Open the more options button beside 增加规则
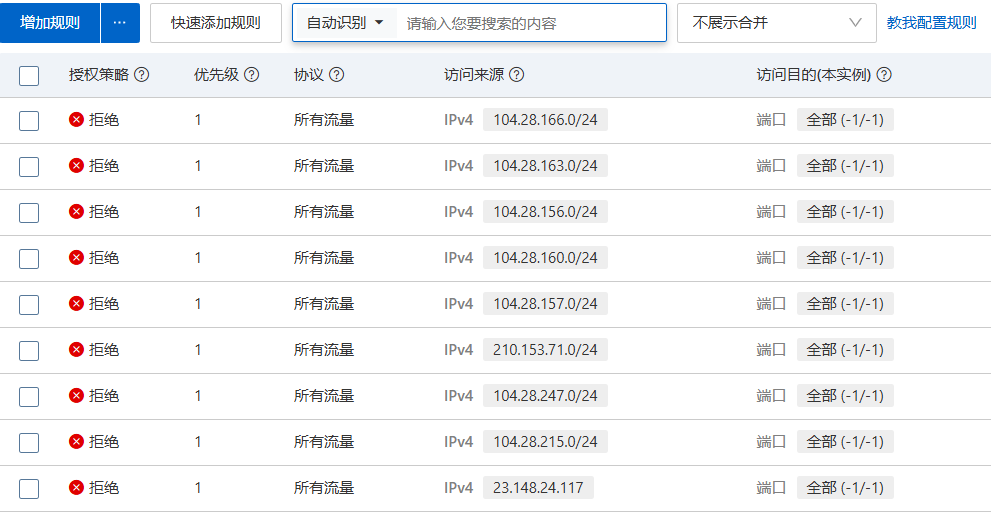The height and width of the screenshot is (512, 991). coord(120,23)
